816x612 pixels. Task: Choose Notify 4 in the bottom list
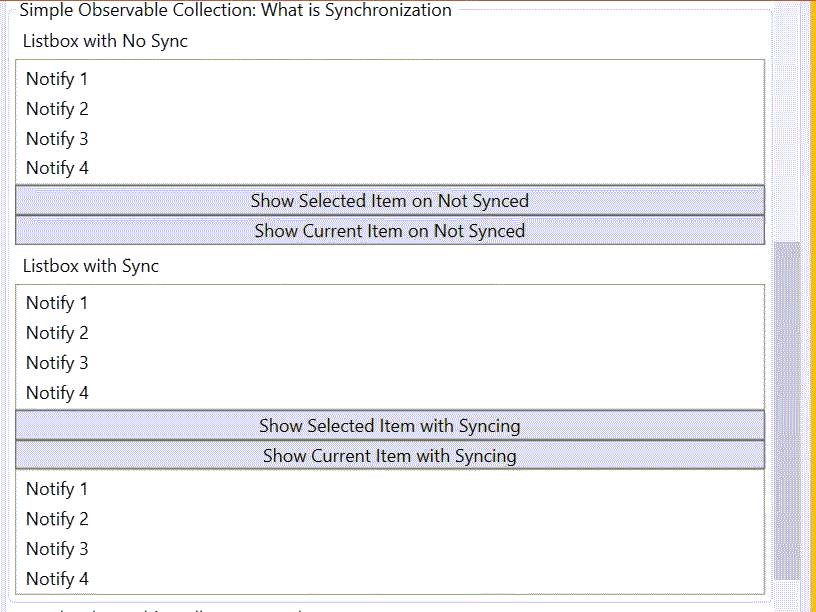click(390, 579)
